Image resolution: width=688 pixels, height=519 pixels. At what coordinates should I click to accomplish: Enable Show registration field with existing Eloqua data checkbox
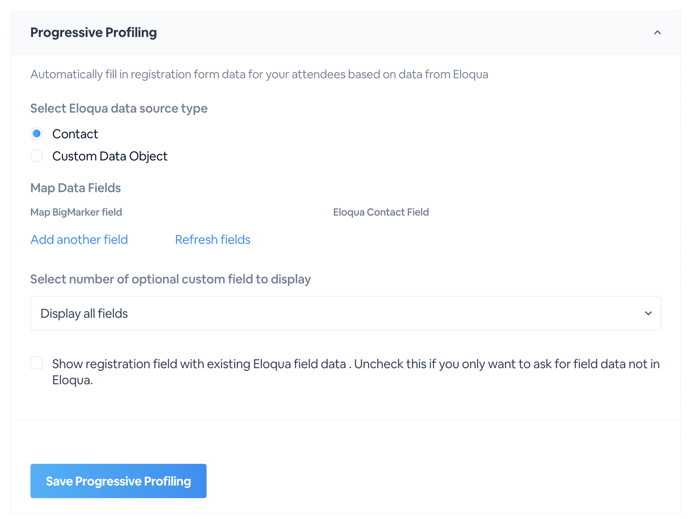click(x=36, y=363)
